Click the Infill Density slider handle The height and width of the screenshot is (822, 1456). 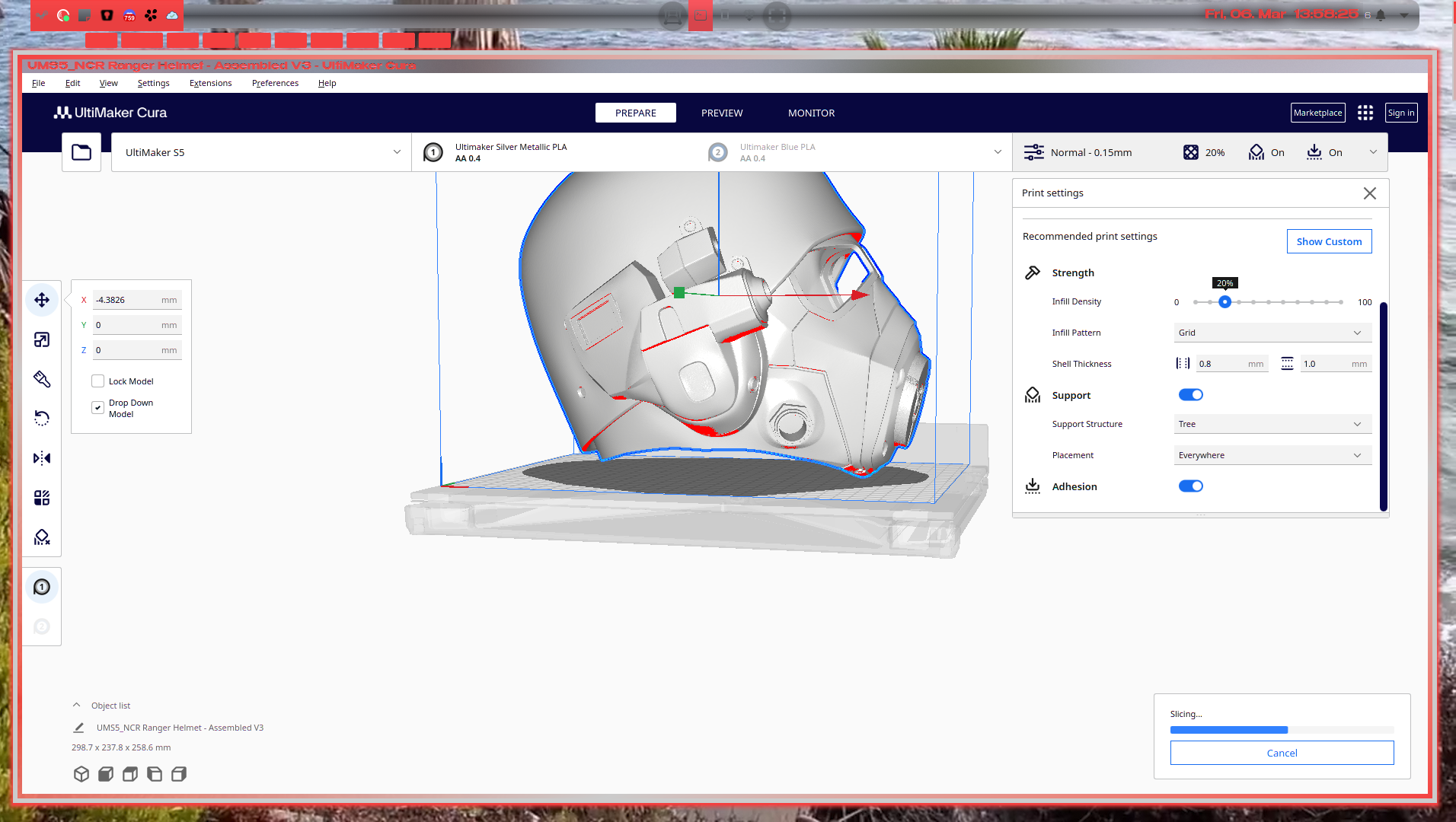[x=1225, y=302]
